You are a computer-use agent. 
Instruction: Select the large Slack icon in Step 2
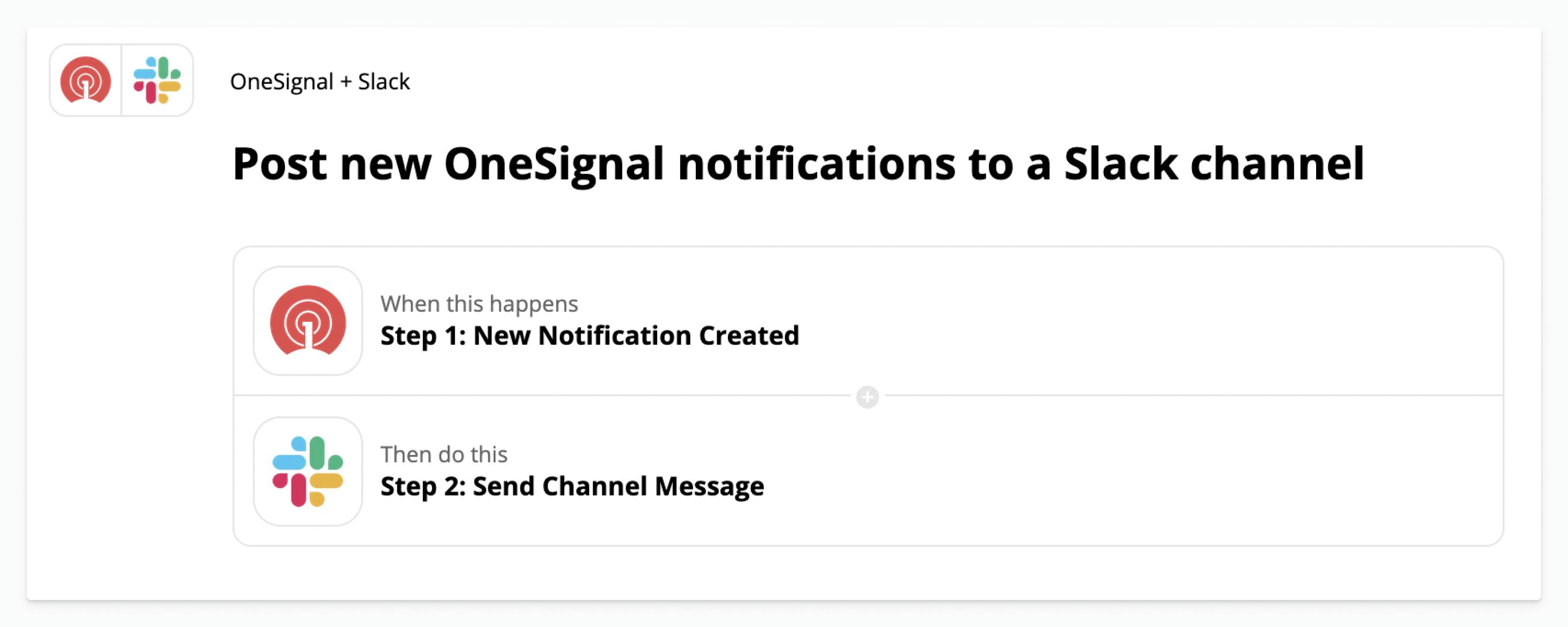click(x=308, y=471)
